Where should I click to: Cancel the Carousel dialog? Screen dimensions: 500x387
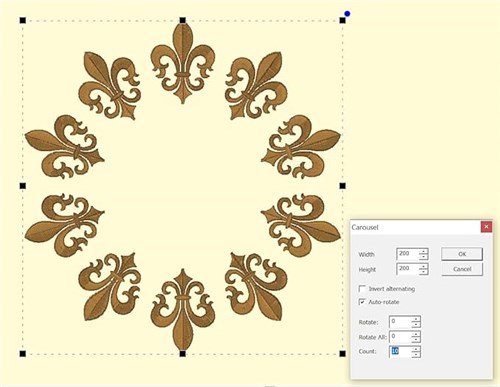pyautogui.click(x=462, y=269)
